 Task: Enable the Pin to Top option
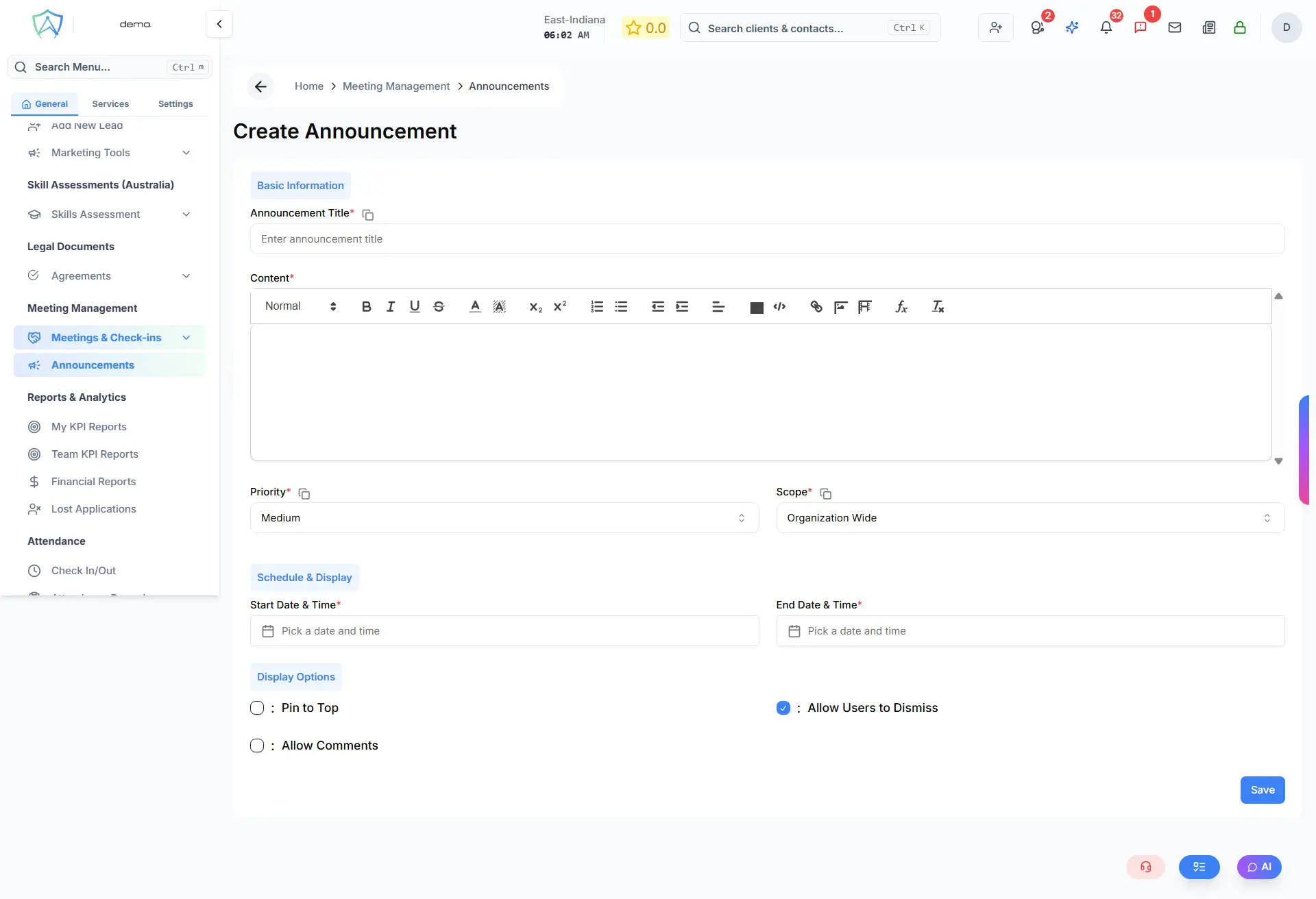point(257,708)
